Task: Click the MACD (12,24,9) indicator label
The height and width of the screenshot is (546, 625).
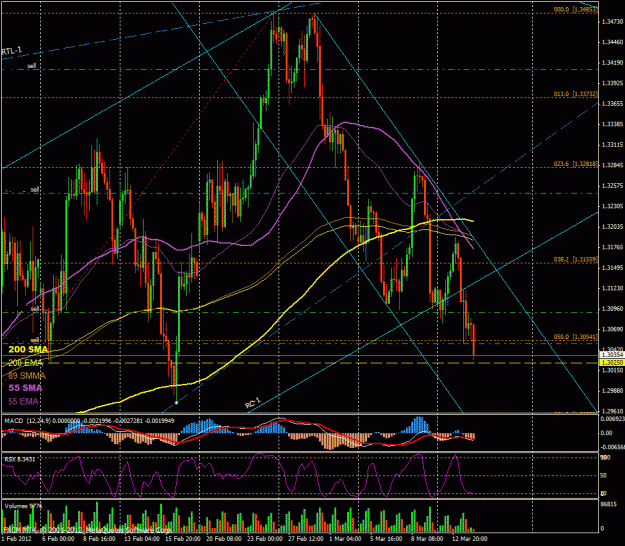Action: [x=28, y=421]
